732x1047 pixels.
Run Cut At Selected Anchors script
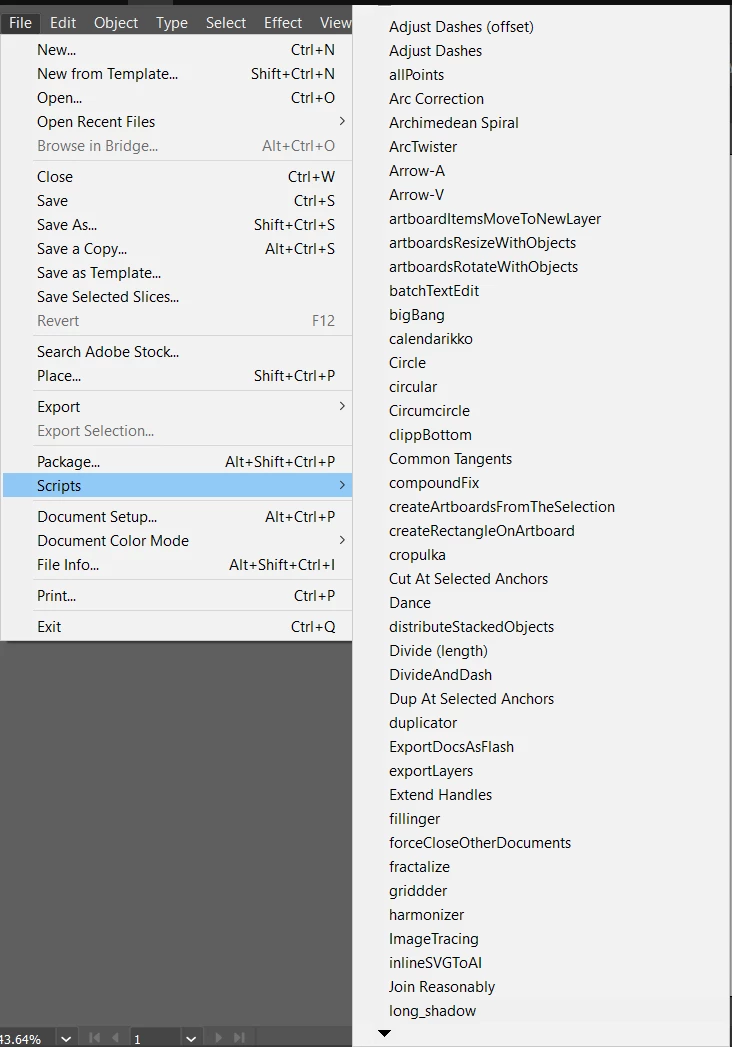coord(468,579)
